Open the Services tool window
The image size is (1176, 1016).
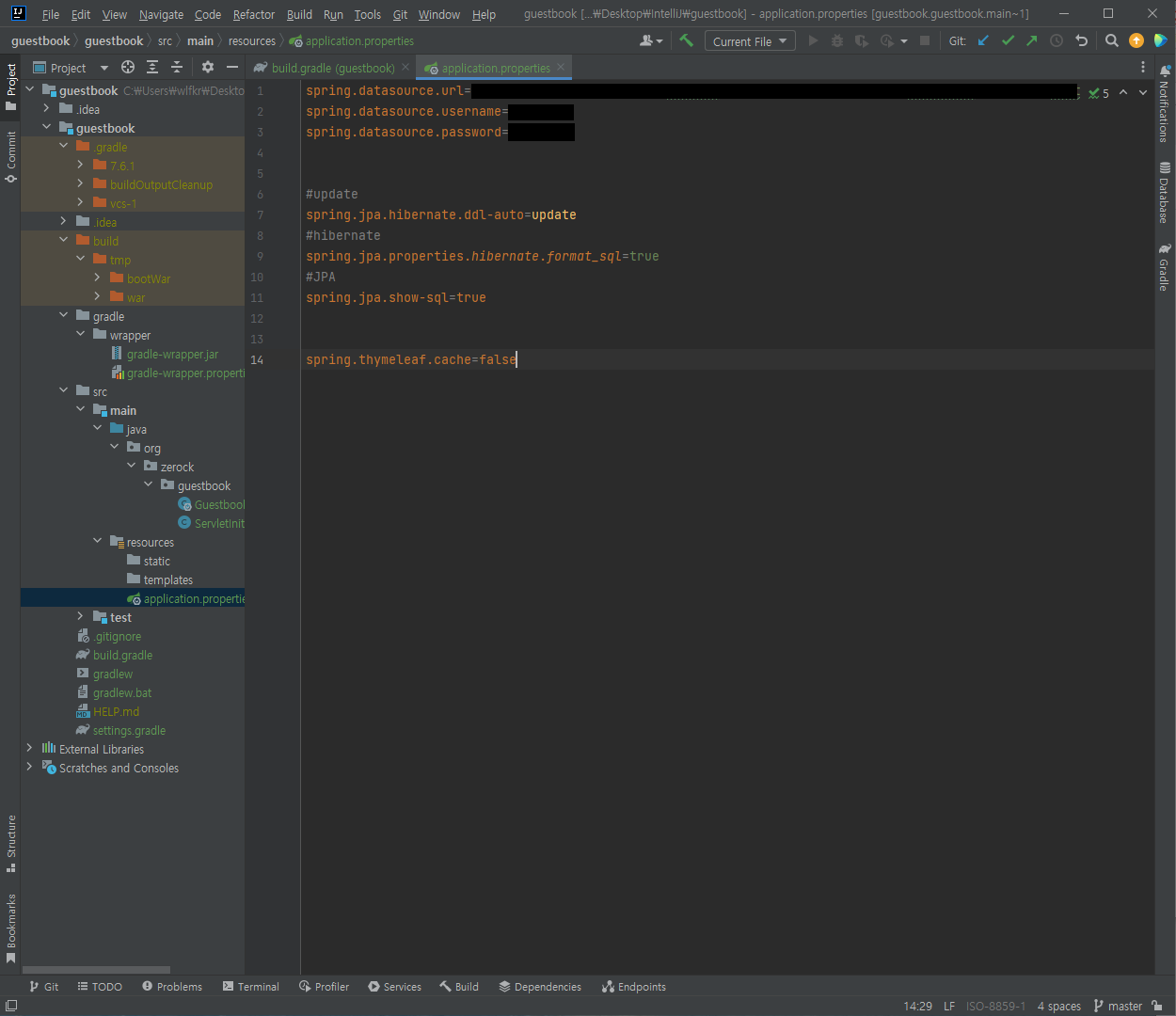tap(395, 987)
